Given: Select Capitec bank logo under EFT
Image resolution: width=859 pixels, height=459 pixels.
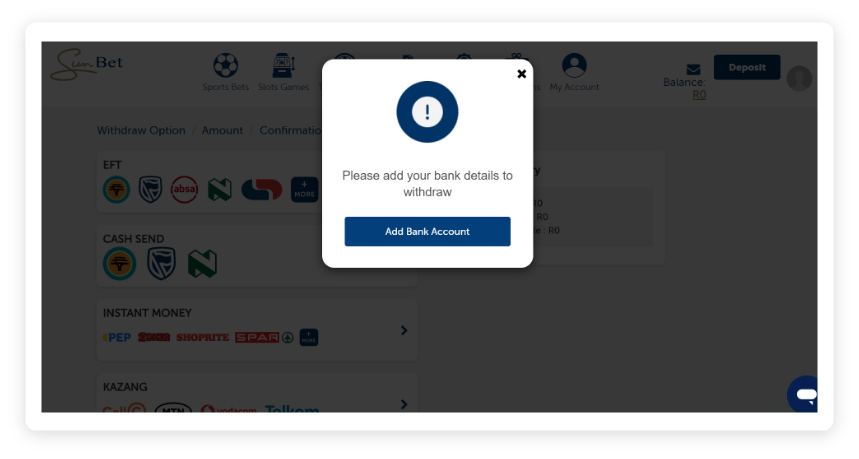Looking at the screenshot, I should pos(262,190).
